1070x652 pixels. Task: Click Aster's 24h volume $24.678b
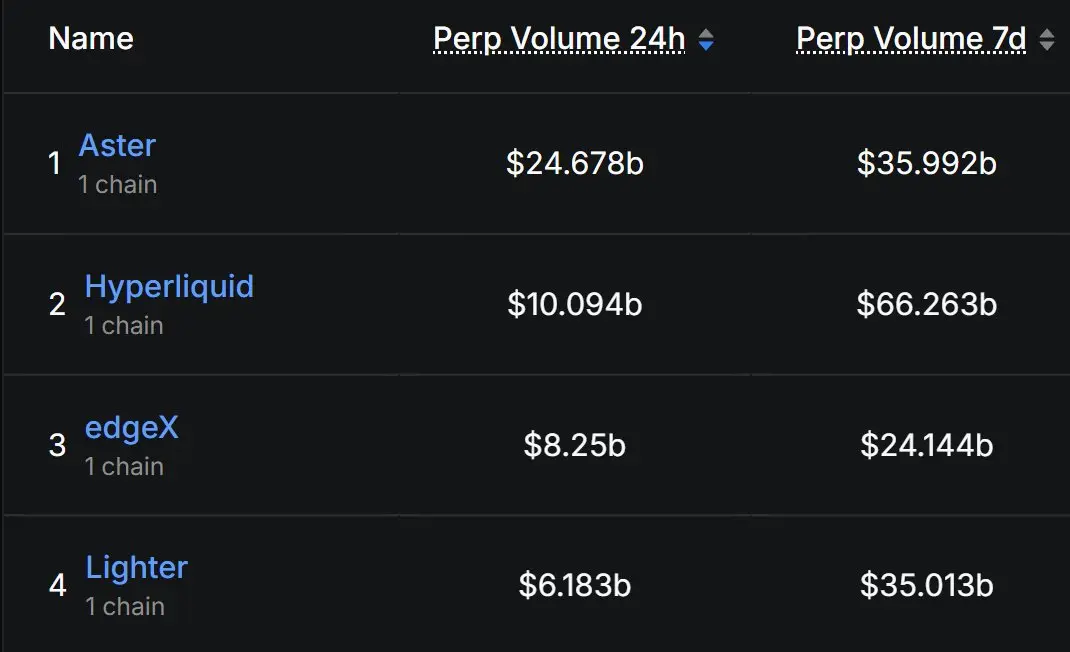tap(575, 163)
